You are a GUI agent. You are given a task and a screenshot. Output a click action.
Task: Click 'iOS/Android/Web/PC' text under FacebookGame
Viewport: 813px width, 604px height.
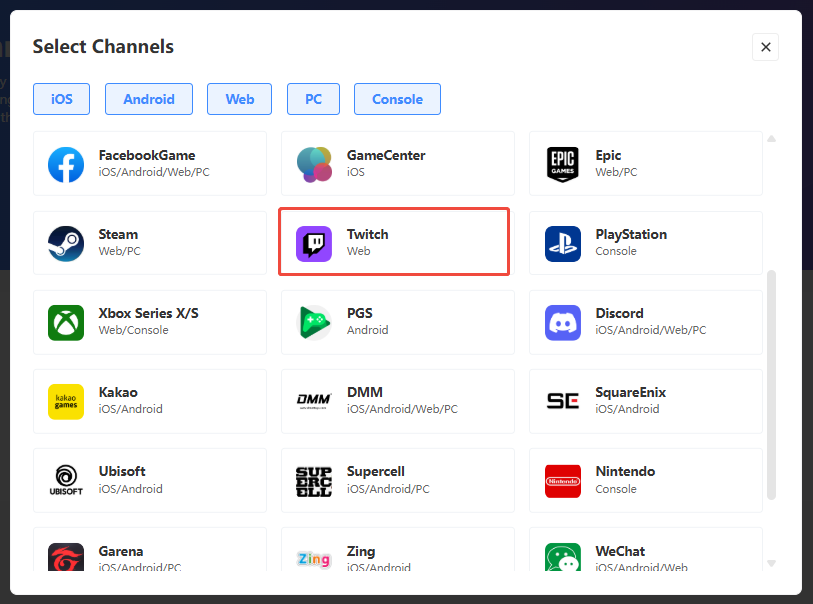(x=154, y=172)
